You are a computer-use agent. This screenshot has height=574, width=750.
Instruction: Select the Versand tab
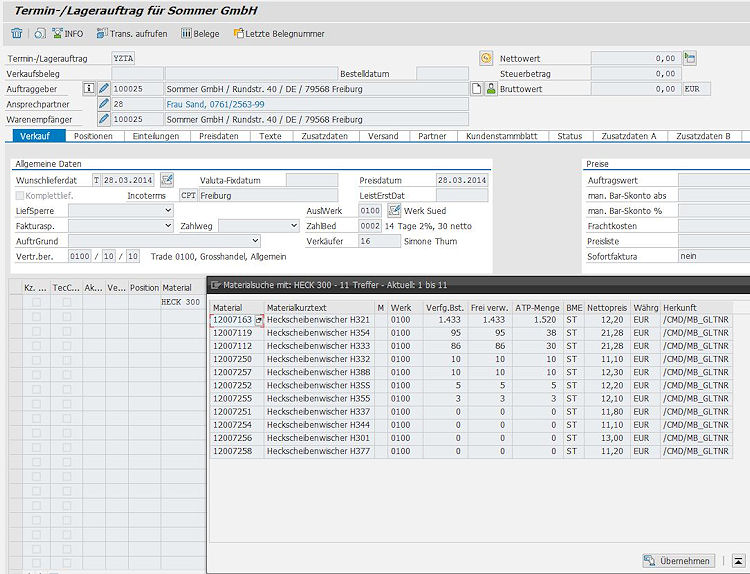[x=383, y=136]
